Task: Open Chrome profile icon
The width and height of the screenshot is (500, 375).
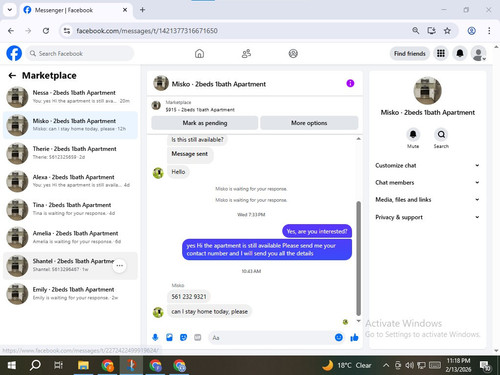Action: pyautogui.click(x=471, y=31)
